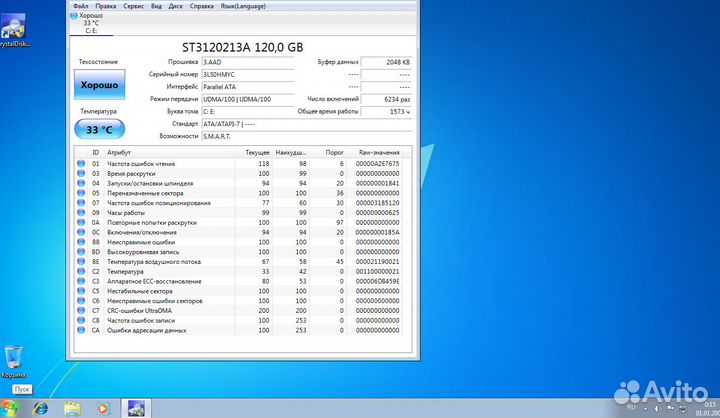
Task: Open Windows Explorer folder in taskbar
Action: click(x=73, y=408)
